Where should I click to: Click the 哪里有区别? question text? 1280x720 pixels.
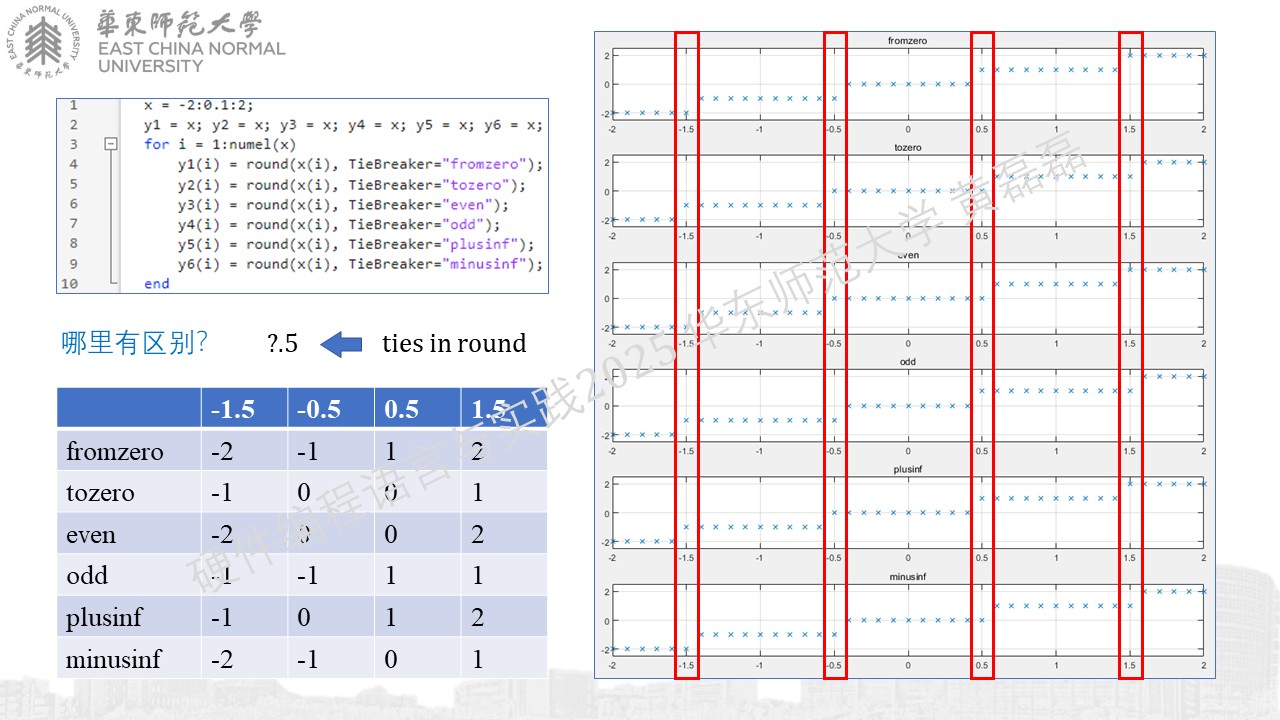click(135, 344)
